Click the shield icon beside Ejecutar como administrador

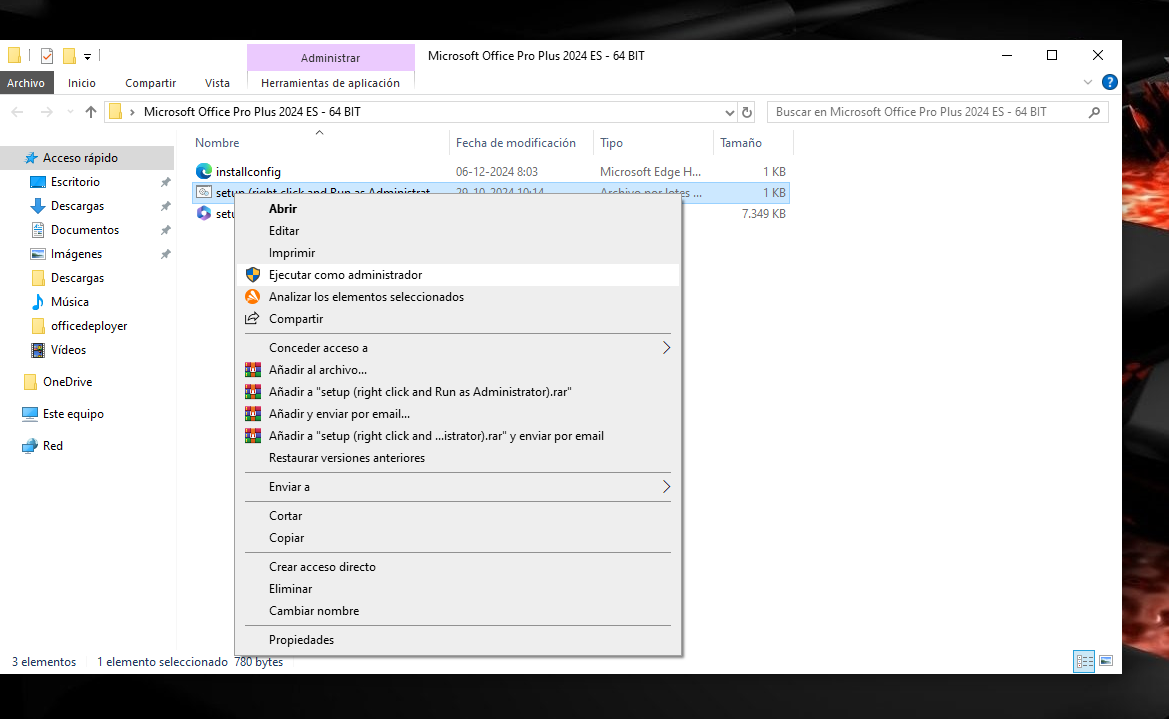coord(253,275)
